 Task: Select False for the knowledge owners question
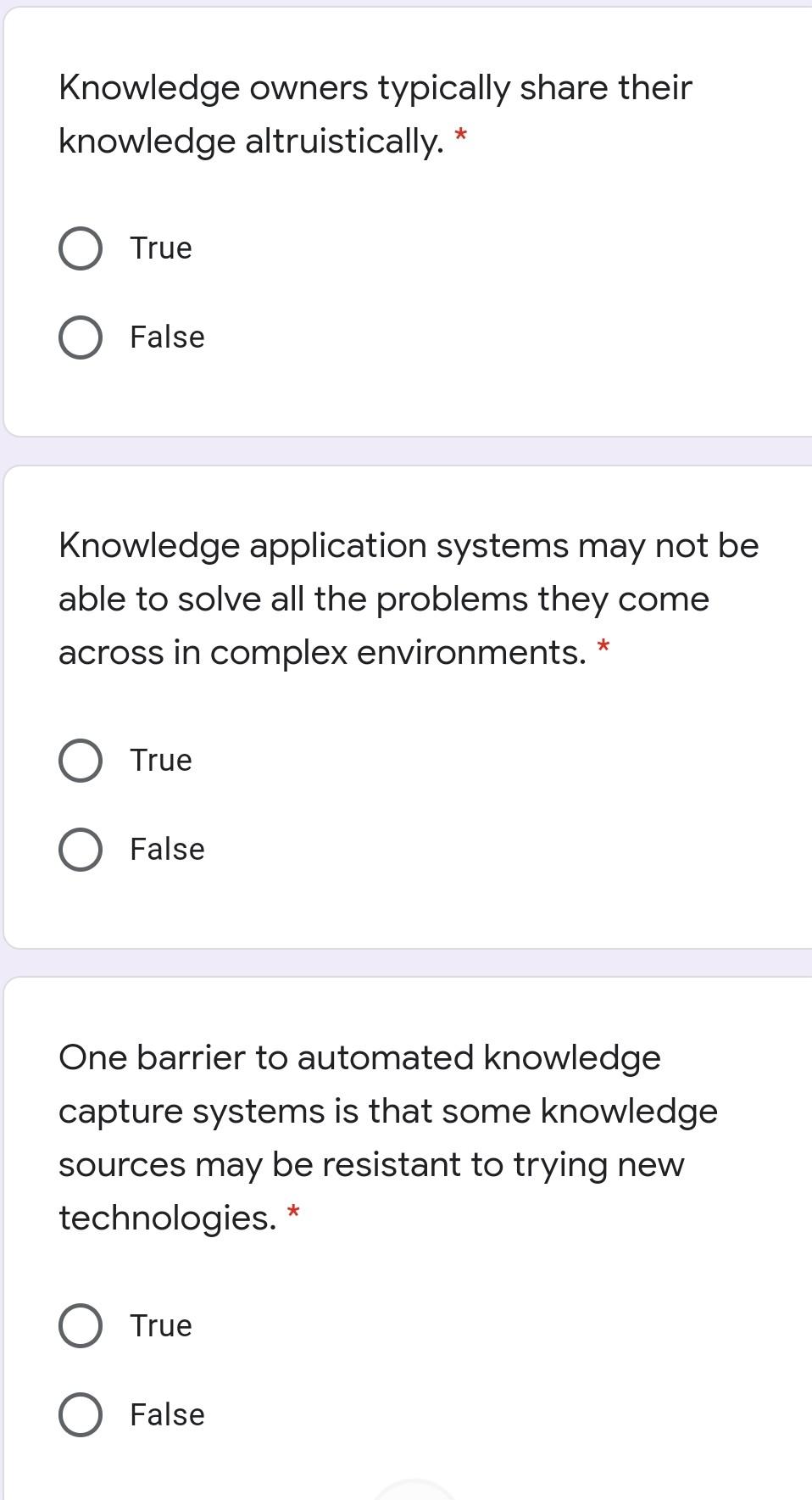tap(81, 337)
